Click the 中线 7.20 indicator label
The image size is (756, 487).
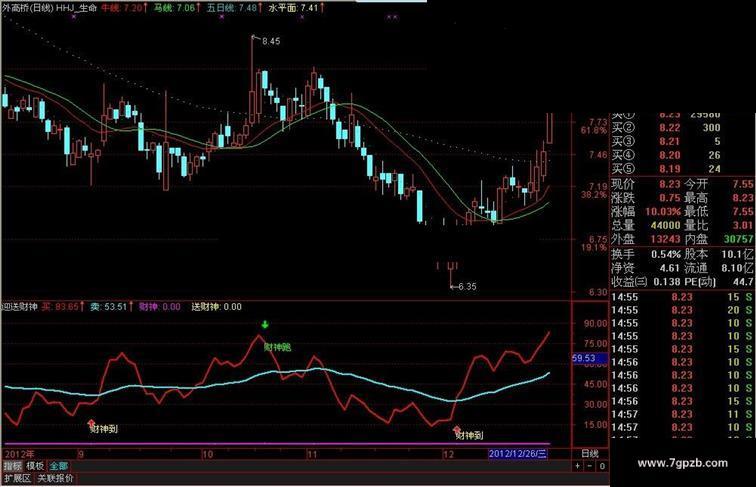124,8
